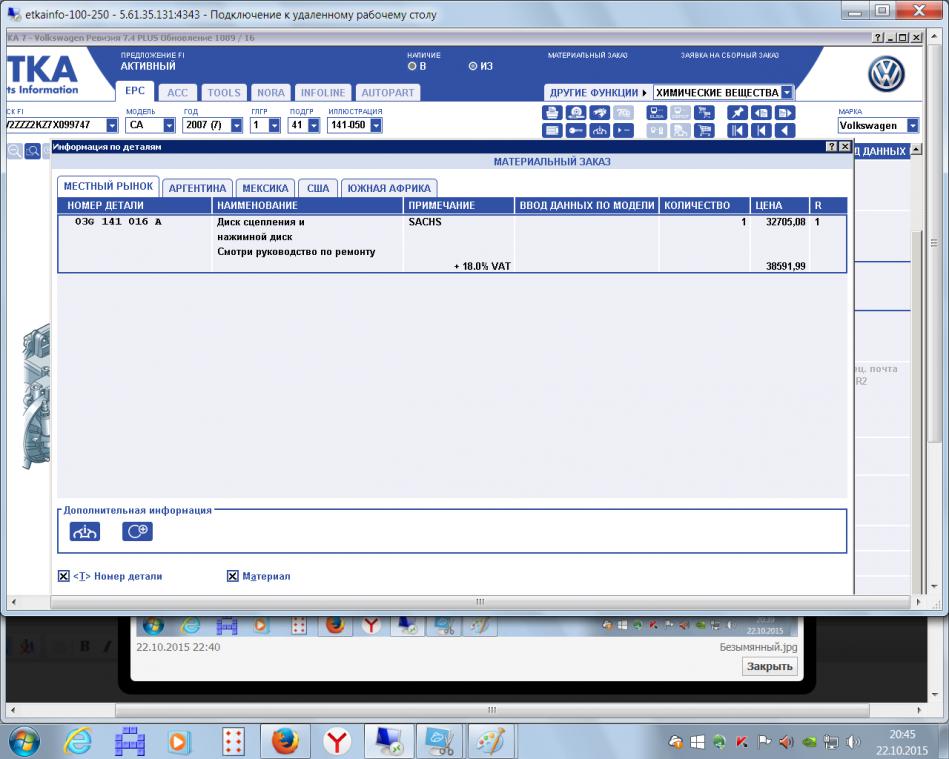The image size is (949, 759).
Task: Click the disc-plus icon under Дополнительная информация
Action: (137, 531)
